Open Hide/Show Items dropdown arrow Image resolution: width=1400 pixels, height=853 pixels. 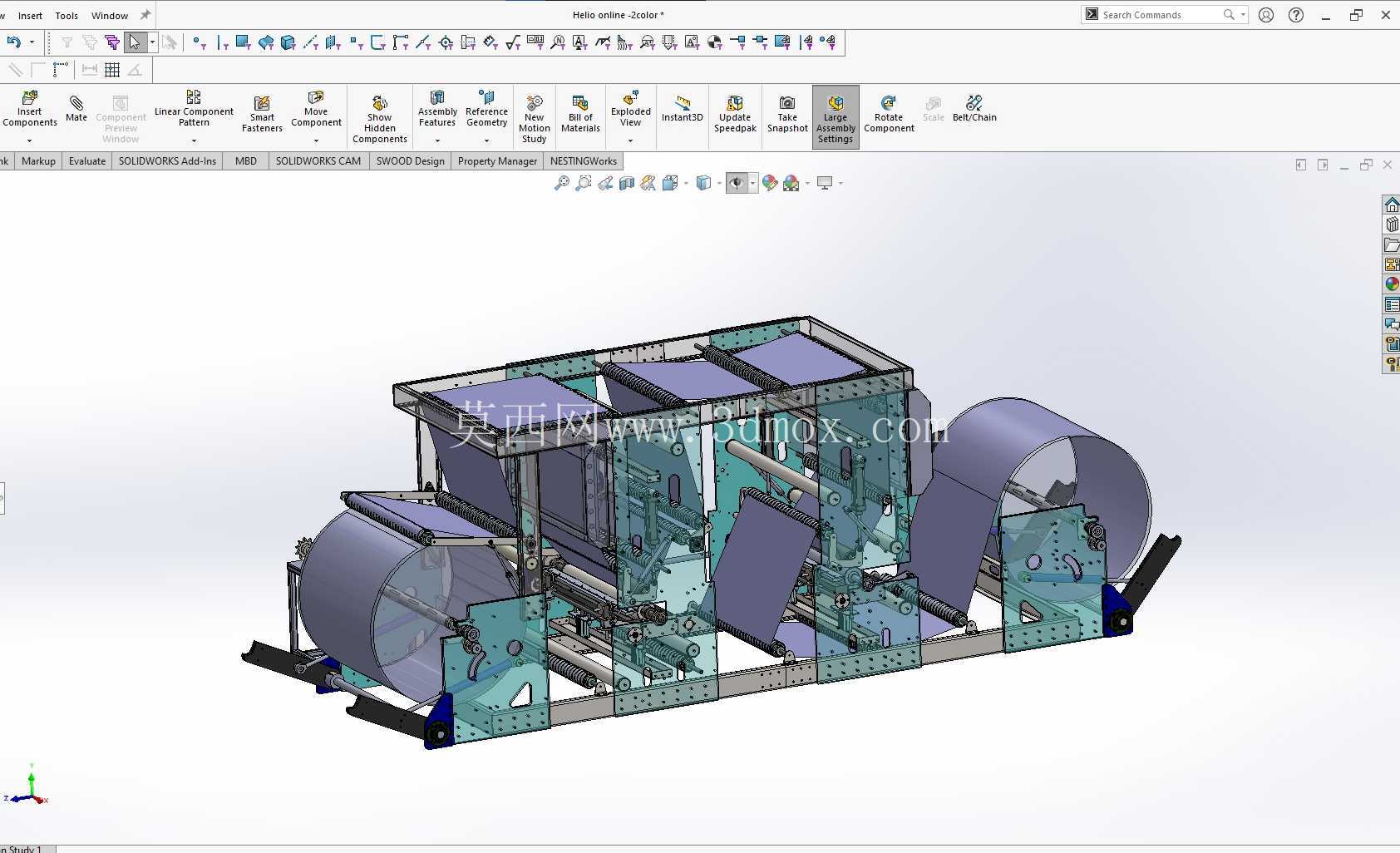tap(753, 183)
